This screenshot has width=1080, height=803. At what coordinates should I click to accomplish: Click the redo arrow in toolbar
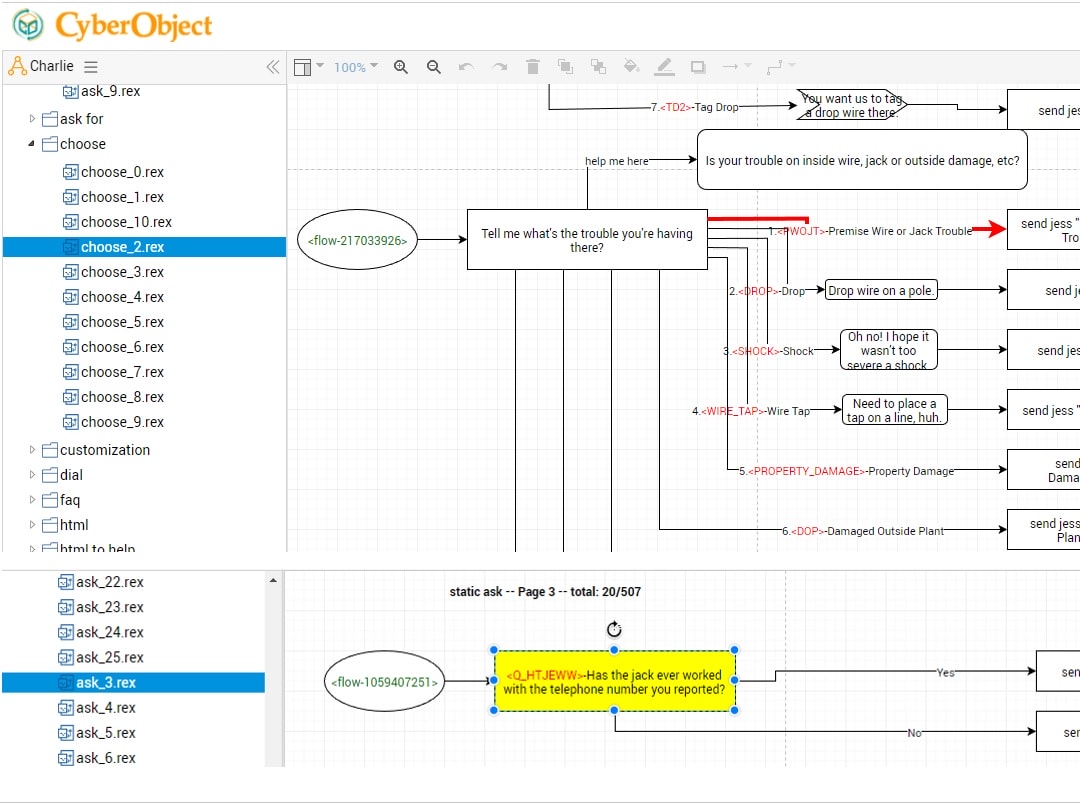499,67
